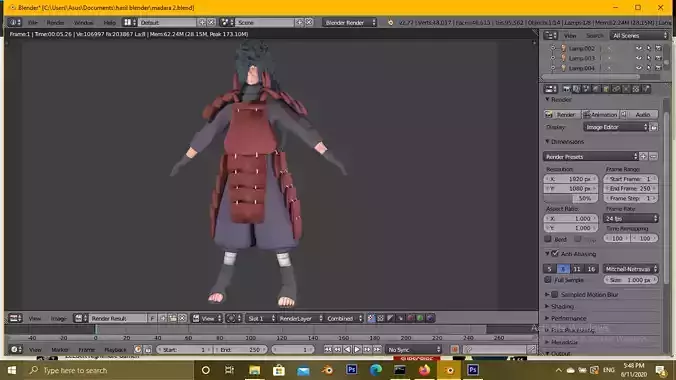Show color channels only in image editor
The height and width of the screenshot is (380, 676).
[x=381, y=318]
